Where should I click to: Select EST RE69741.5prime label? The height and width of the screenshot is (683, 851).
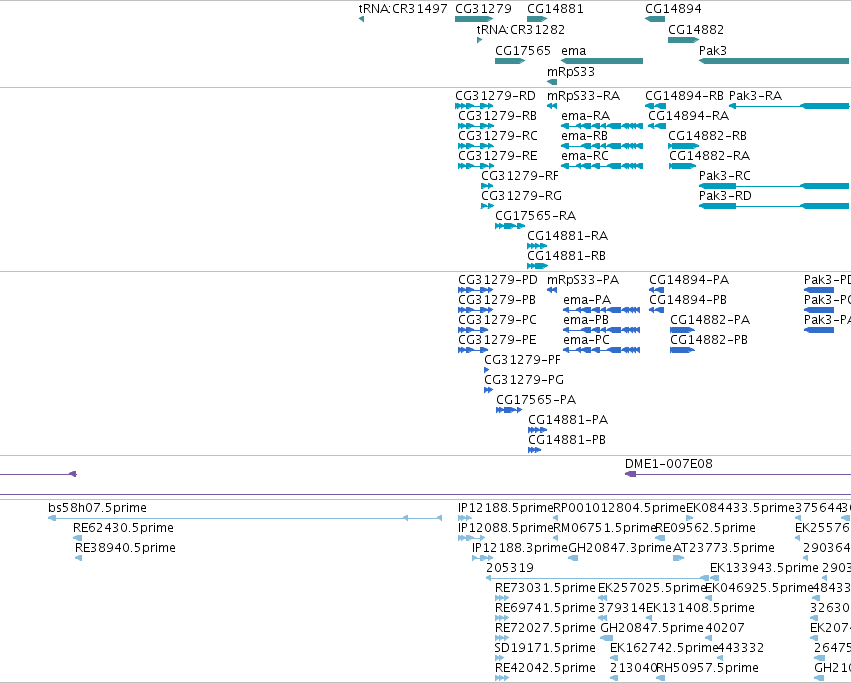click(x=545, y=608)
